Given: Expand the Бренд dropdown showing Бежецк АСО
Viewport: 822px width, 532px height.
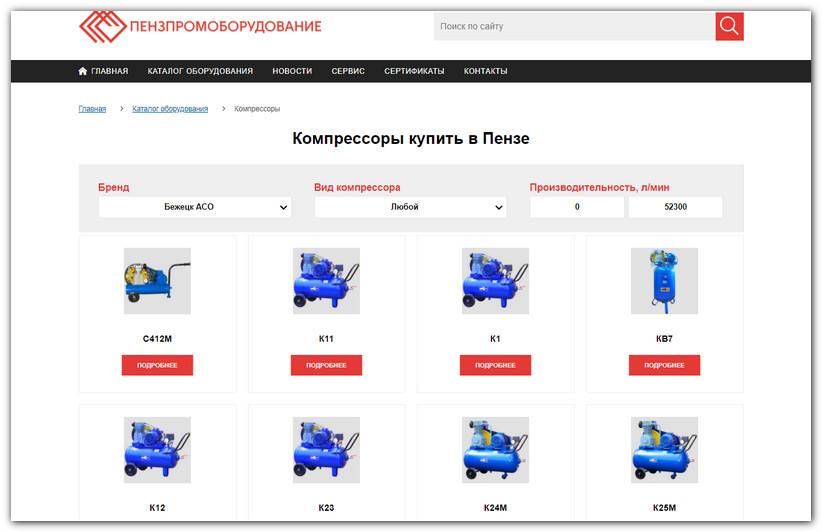Looking at the screenshot, I should 194,207.
